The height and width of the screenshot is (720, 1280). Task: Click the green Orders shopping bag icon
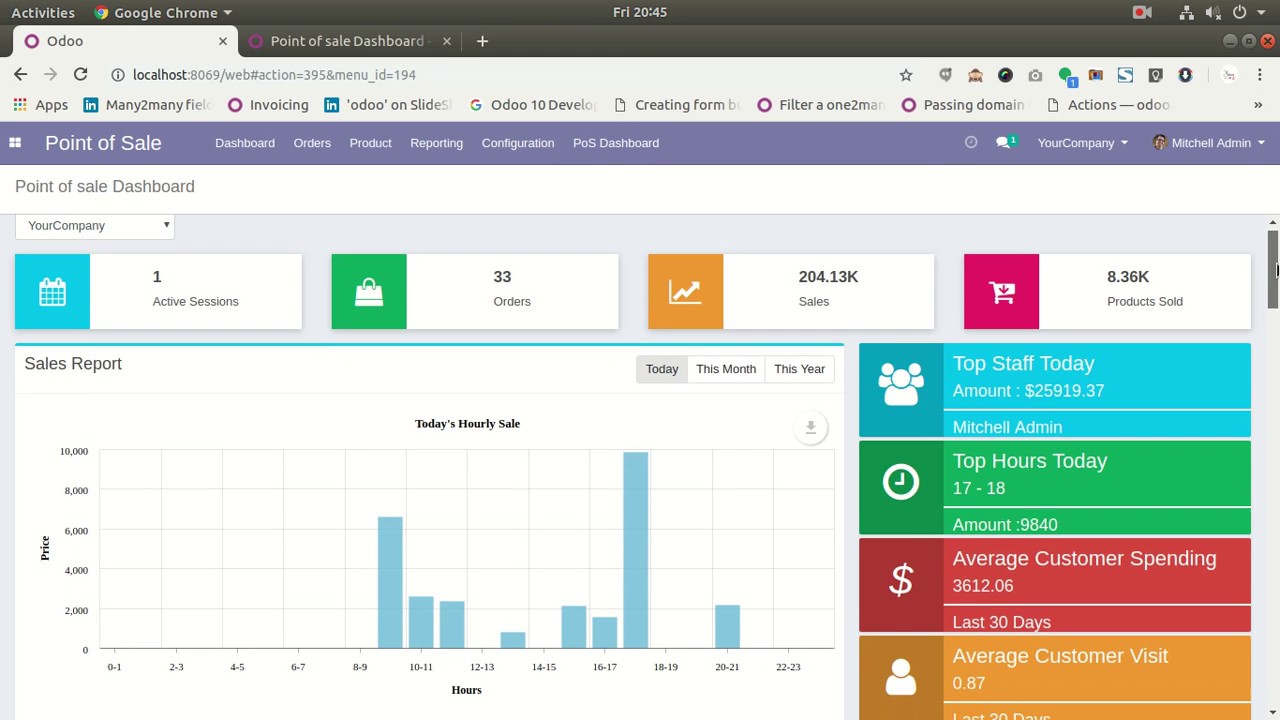368,291
